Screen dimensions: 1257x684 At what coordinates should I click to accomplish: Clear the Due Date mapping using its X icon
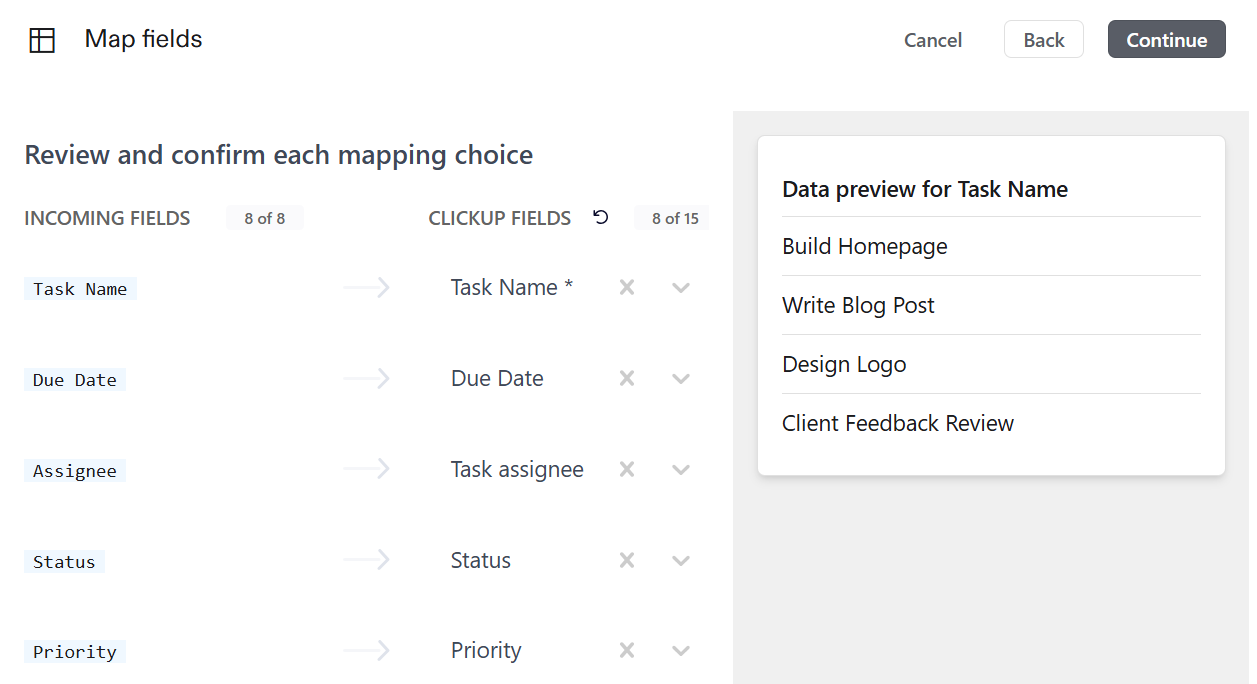626,378
